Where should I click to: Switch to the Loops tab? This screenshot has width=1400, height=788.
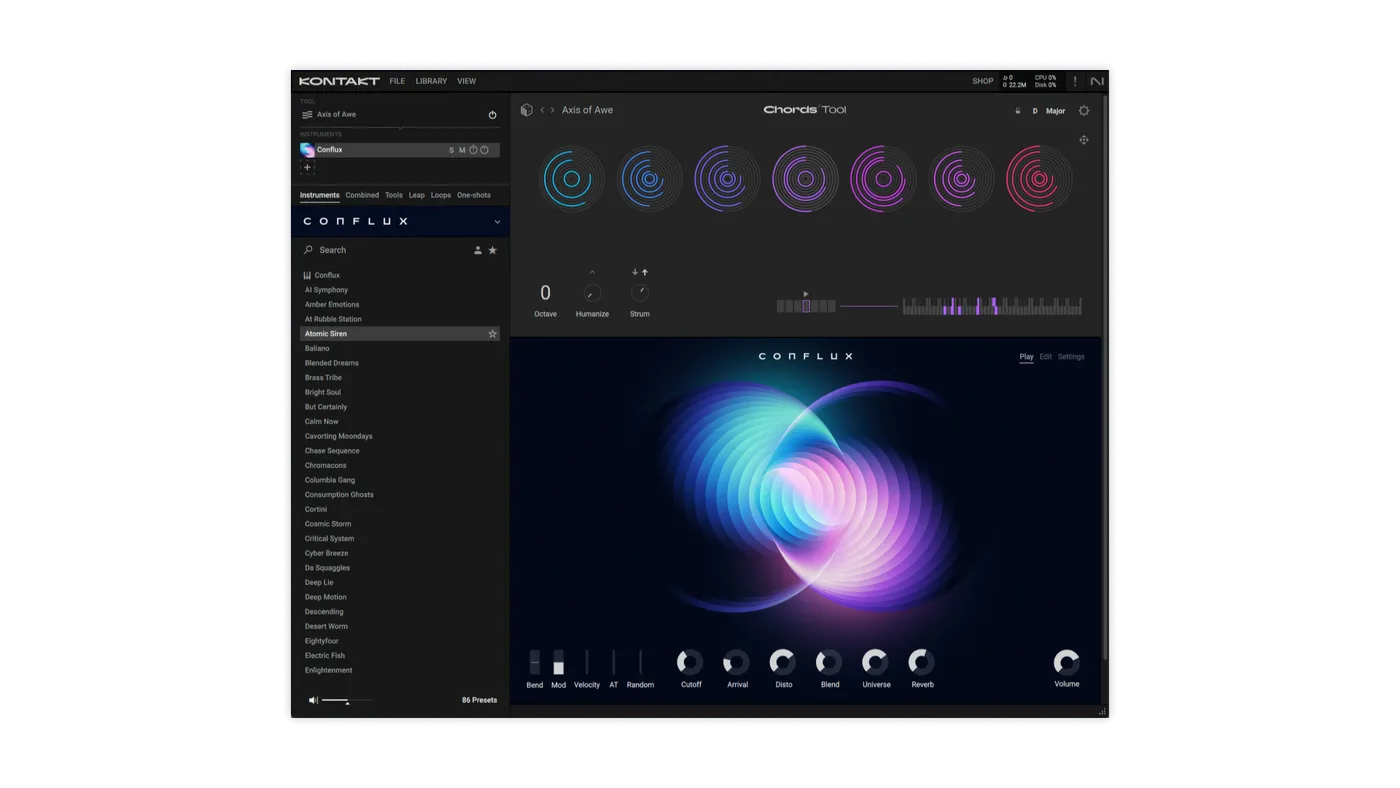pyautogui.click(x=441, y=195)
